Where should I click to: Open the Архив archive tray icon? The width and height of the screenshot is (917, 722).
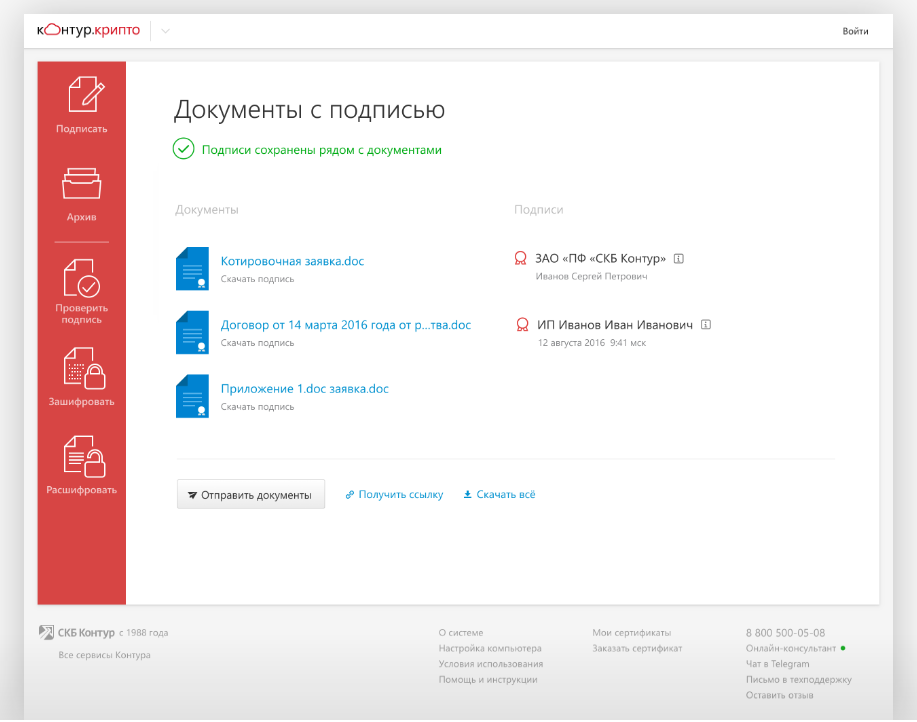click(x=82, y=183)
